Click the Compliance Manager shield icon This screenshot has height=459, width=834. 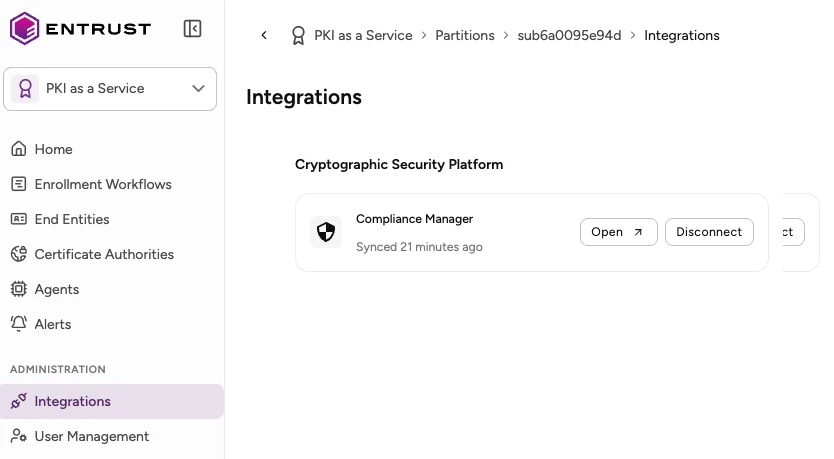pyautogui.click(x=326, y=232)
